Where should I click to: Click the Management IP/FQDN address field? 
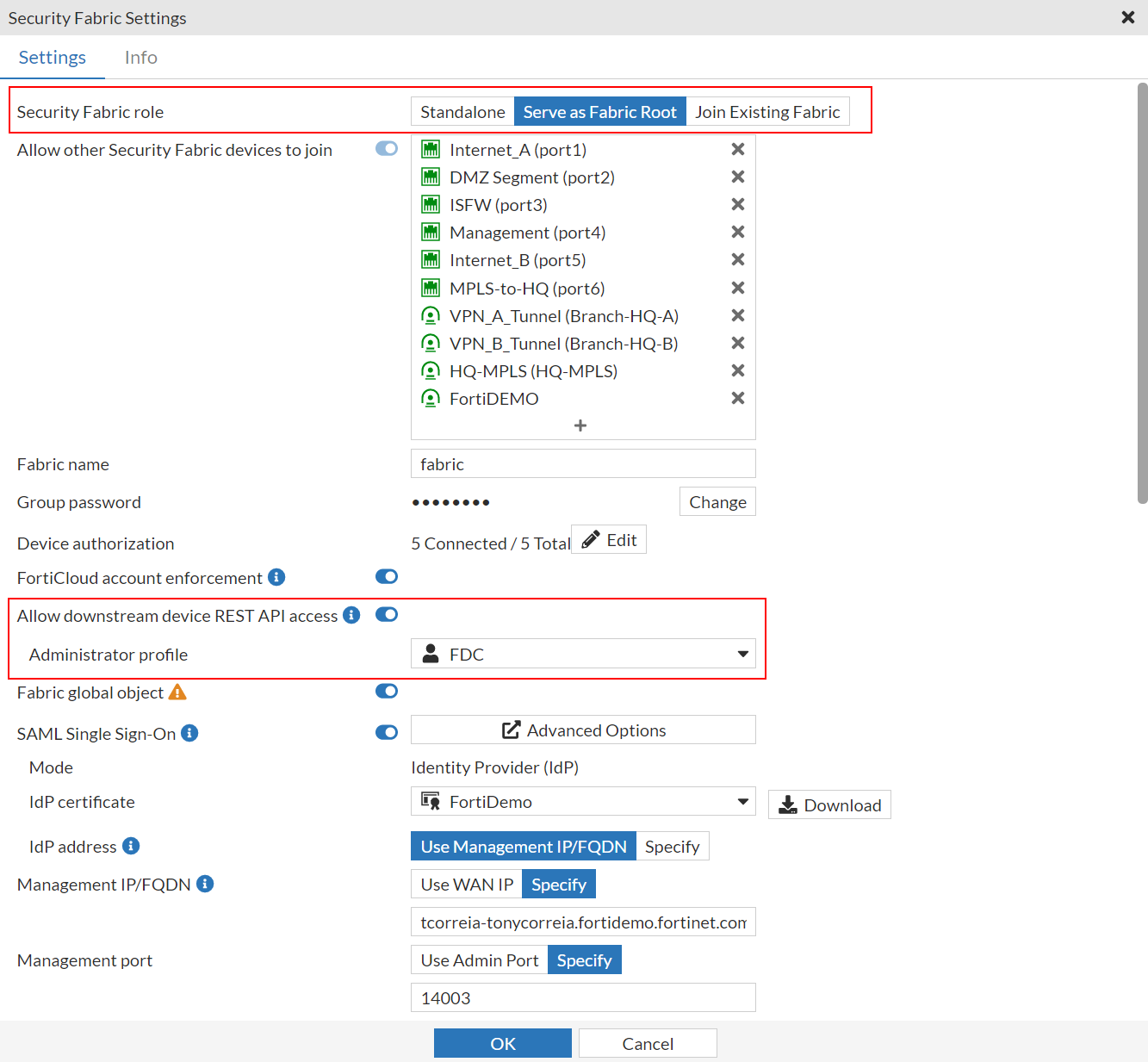click(583, 922)
